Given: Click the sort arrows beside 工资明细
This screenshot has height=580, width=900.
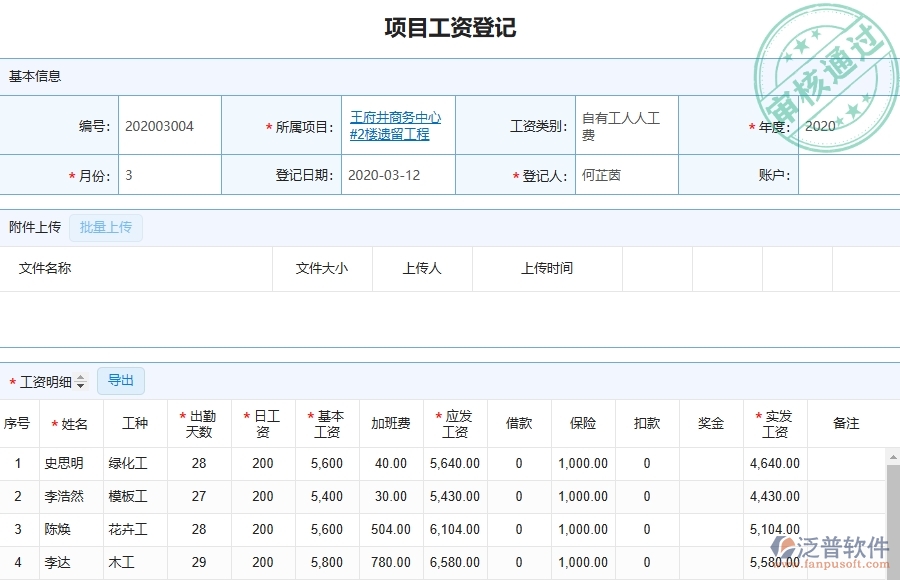Looking at the screenshot, I should [80, 381].
